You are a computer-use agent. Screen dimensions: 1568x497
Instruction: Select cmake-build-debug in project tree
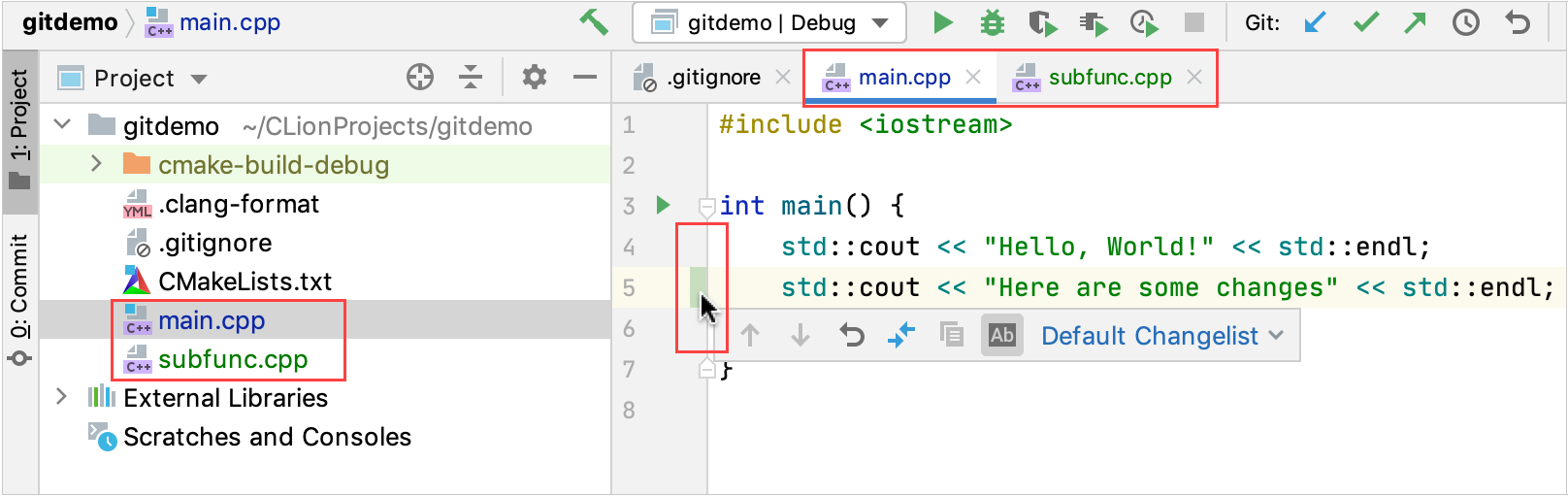point(274,165)
